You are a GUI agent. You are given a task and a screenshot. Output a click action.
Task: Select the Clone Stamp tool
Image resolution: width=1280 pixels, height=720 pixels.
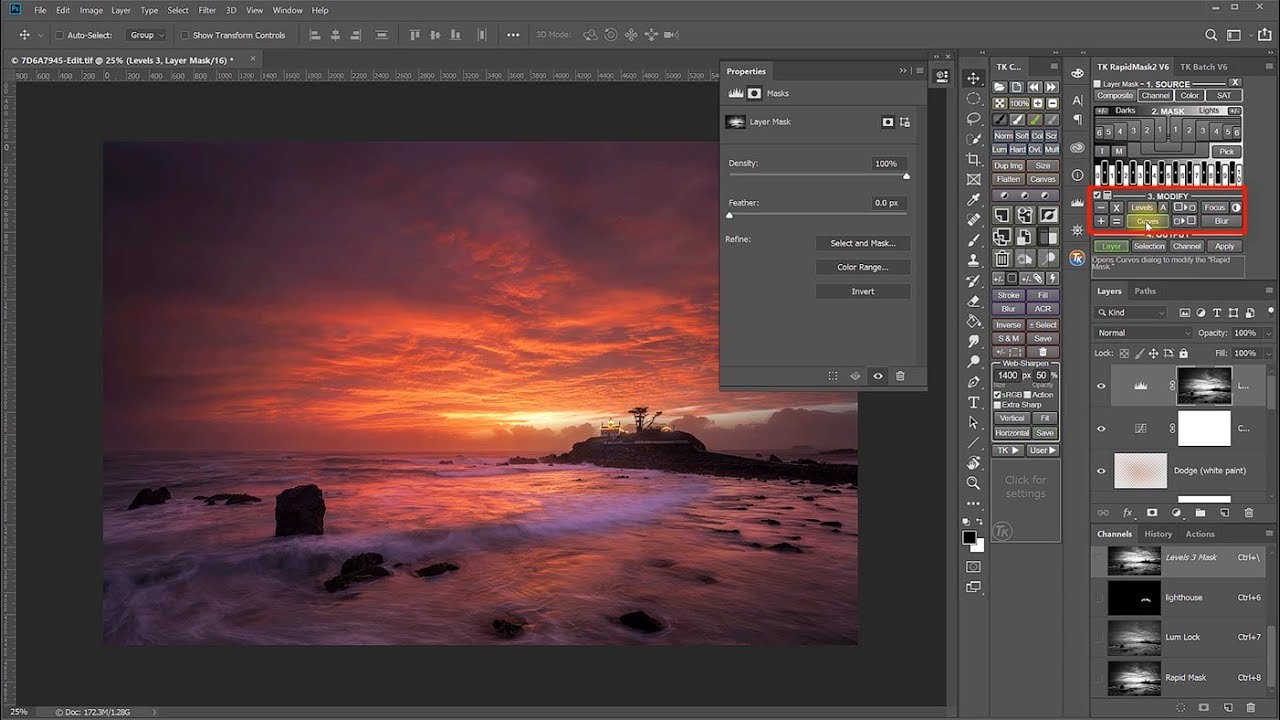(x=973, y=260)
